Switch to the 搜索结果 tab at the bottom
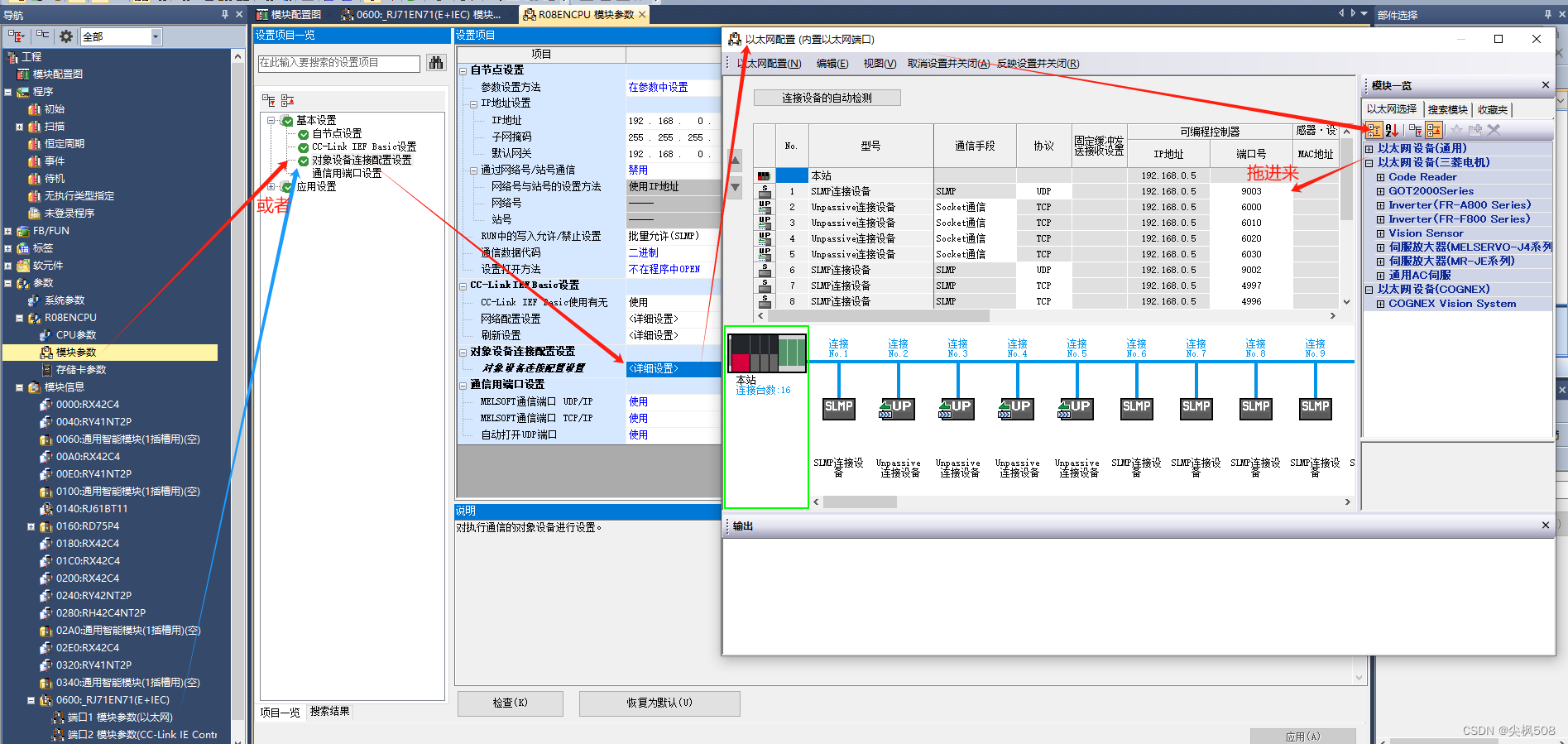This screenshot has height=744, width=1568. pyautogui.click(x=329, y=711)
